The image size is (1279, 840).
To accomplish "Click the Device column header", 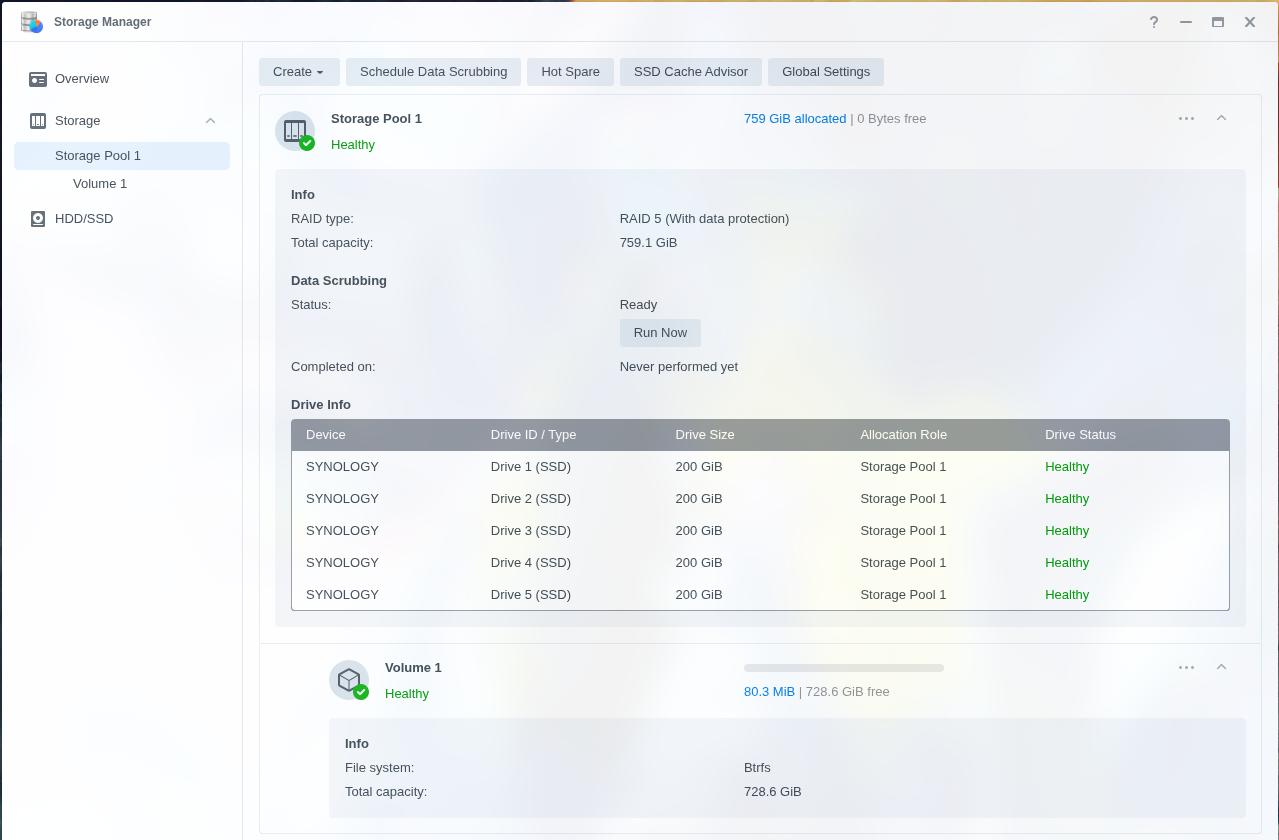I will click(383, 435).
